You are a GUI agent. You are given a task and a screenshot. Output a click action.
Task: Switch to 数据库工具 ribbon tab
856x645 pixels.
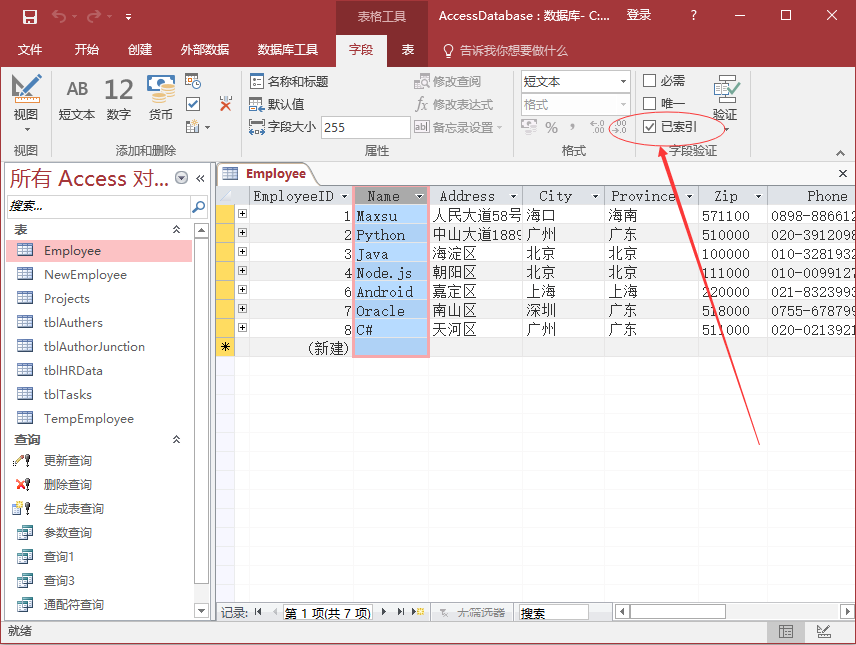288,50
